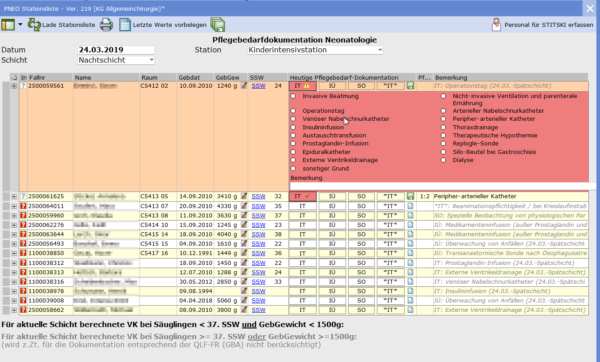Click document icon for case 2500058662
Image resolution: width=600 pixels, height=362 pixels.
410,310
